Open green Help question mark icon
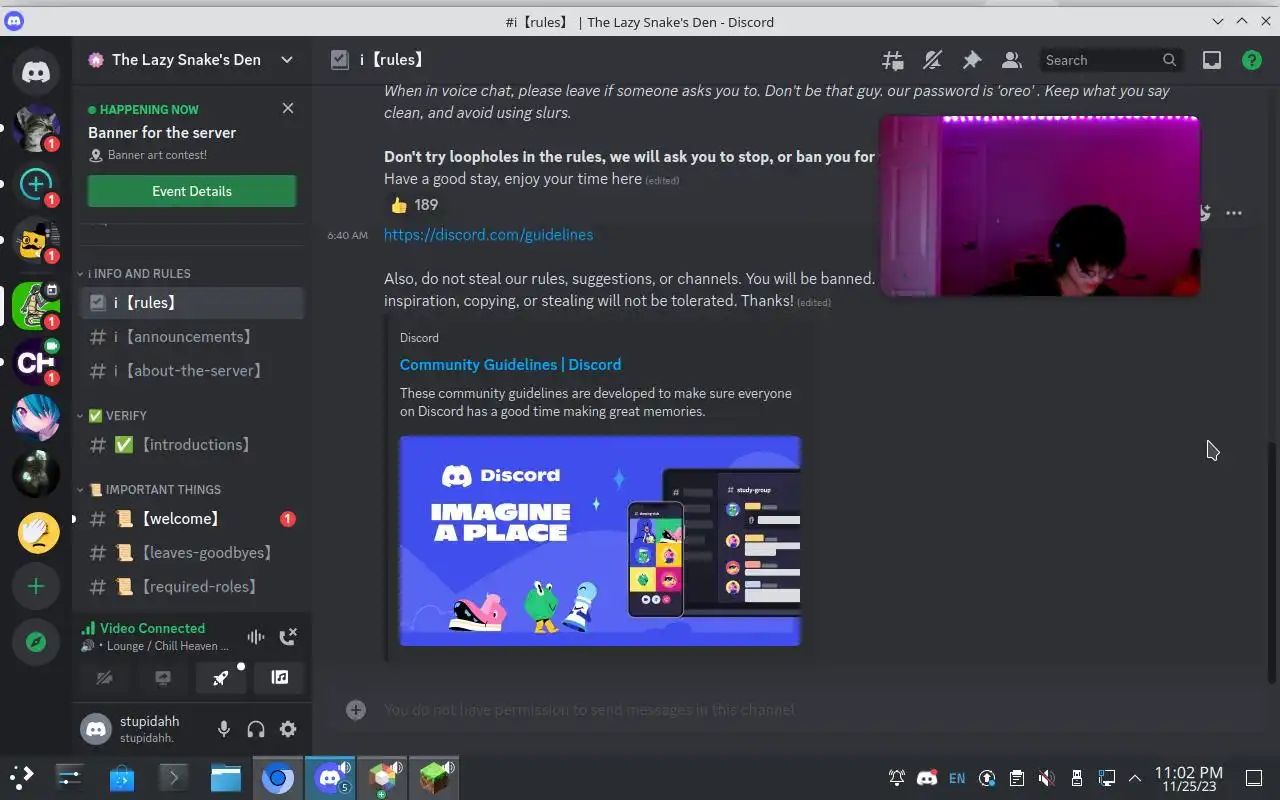This screenshot has height=800, width=1280. point(1252,60)
